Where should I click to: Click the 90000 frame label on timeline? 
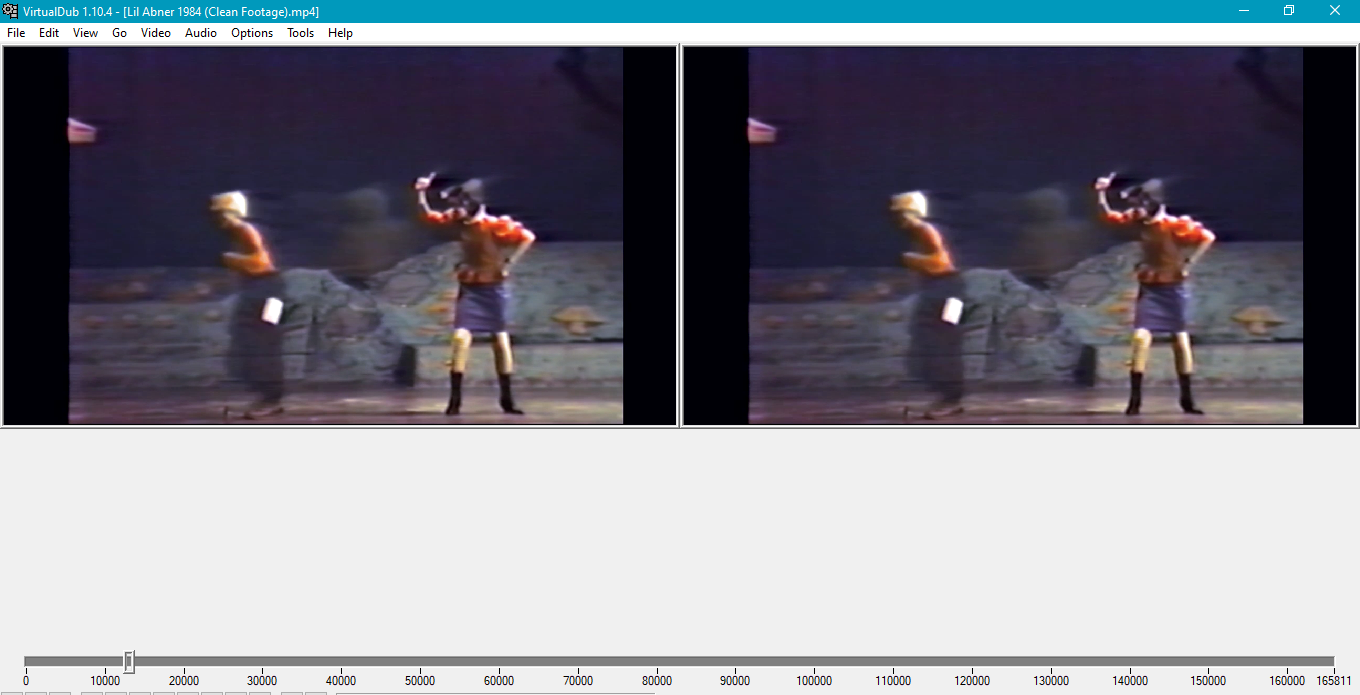click(736, 681)
